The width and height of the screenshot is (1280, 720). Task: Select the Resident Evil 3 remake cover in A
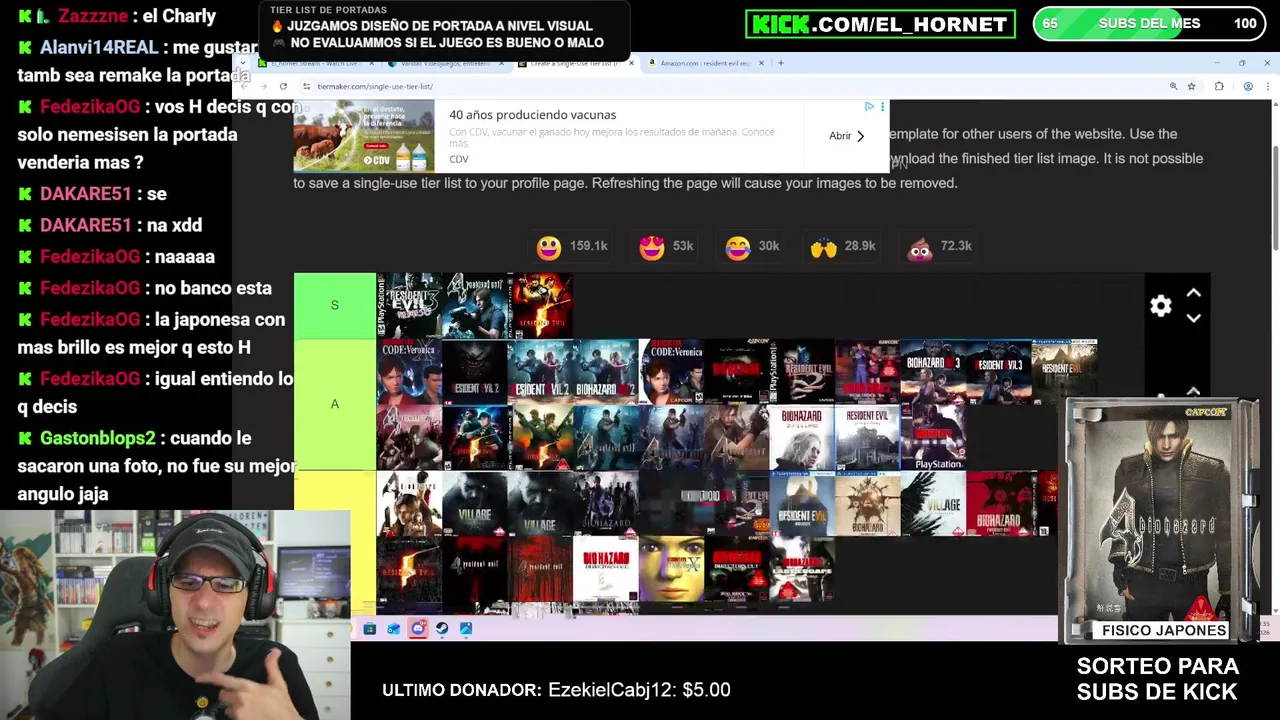[x=1000, y=371]
